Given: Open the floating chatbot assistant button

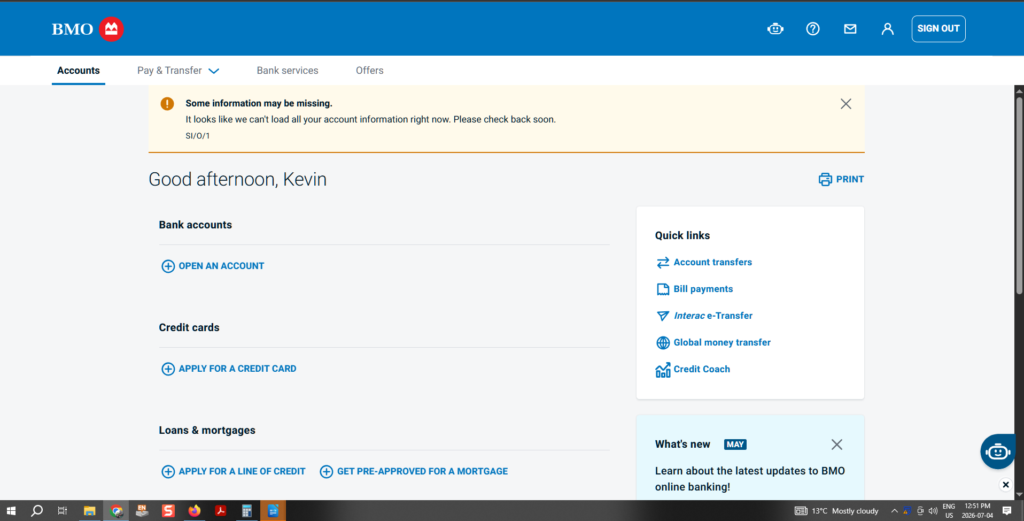Looking at the screenshot, I should pyautogui.click(x=997, y=451).
